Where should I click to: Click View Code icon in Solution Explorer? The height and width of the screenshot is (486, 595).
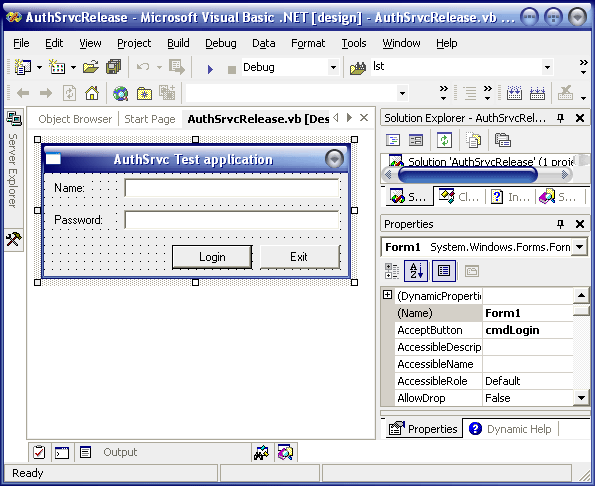[393, 140]
